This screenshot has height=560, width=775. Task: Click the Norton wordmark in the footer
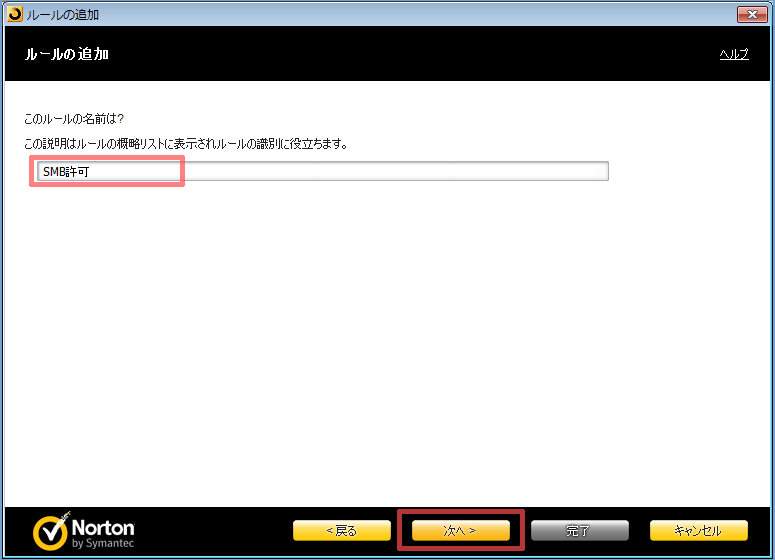(x=103, y=526)
